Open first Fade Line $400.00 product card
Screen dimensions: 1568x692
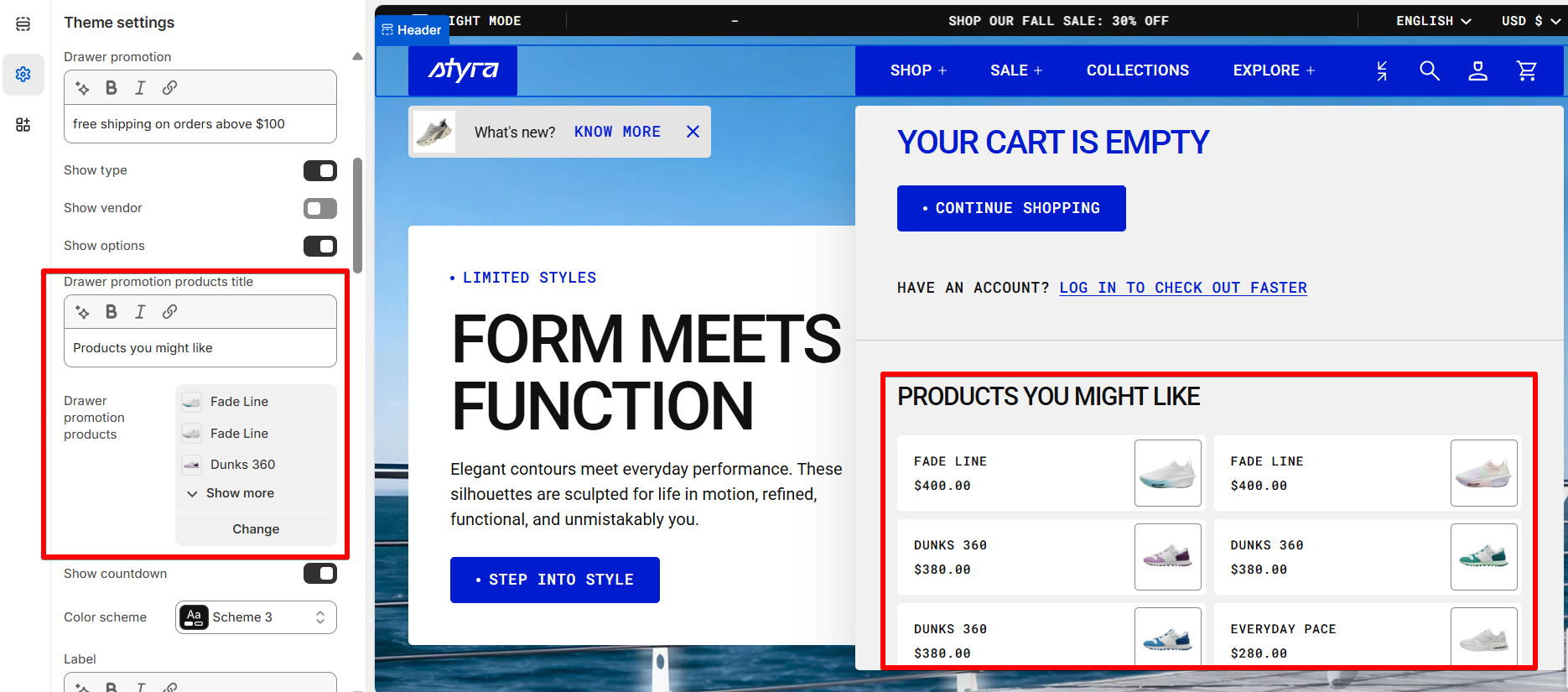pos(1051,473)
